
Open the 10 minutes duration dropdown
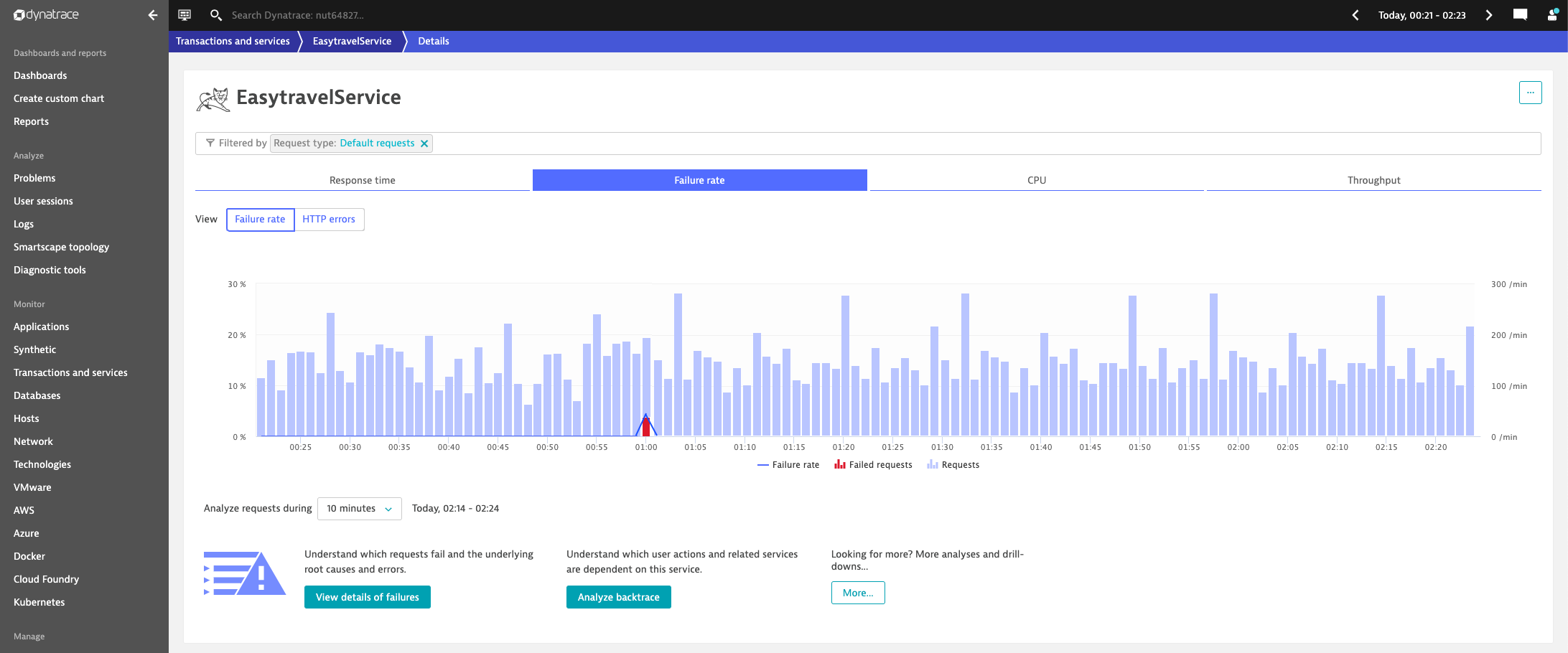pos(359,509)
